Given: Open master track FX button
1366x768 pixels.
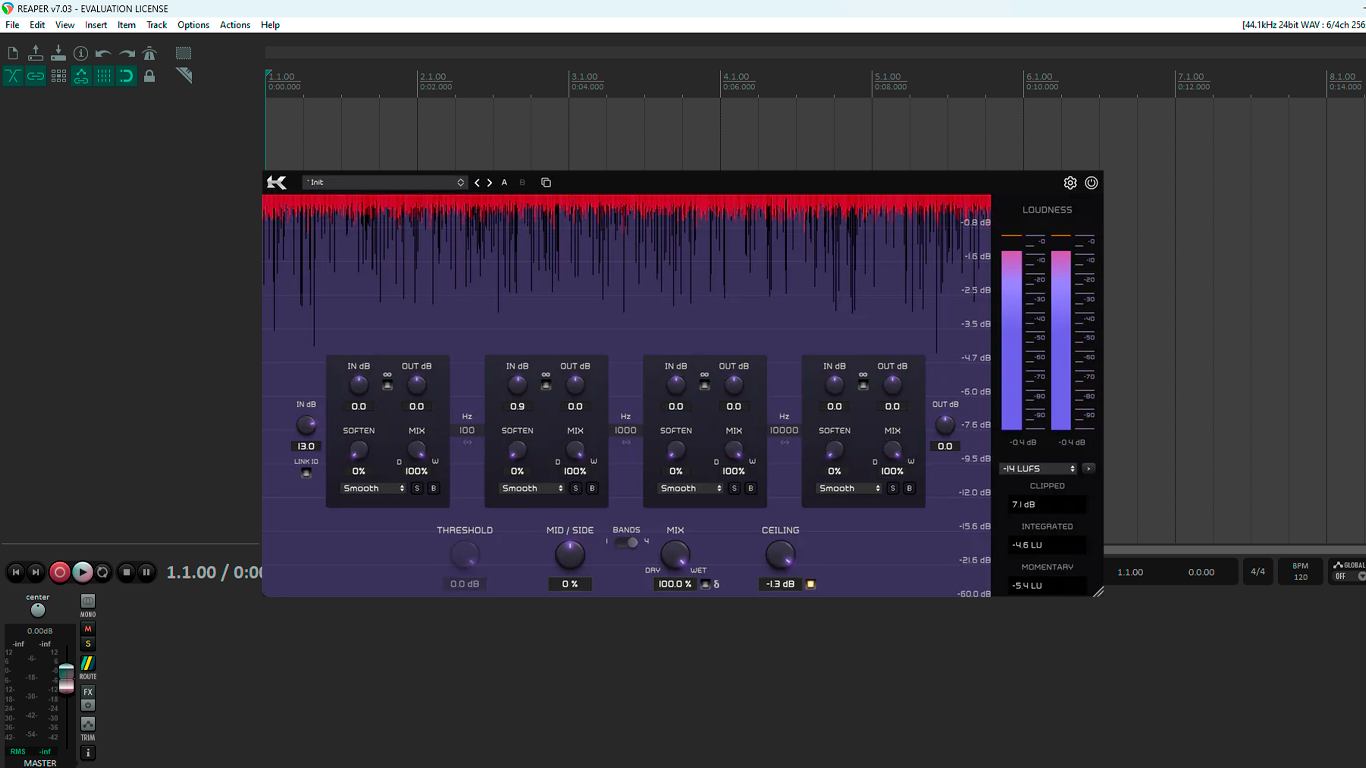Looking at the screenshot, I should point(88,692).
